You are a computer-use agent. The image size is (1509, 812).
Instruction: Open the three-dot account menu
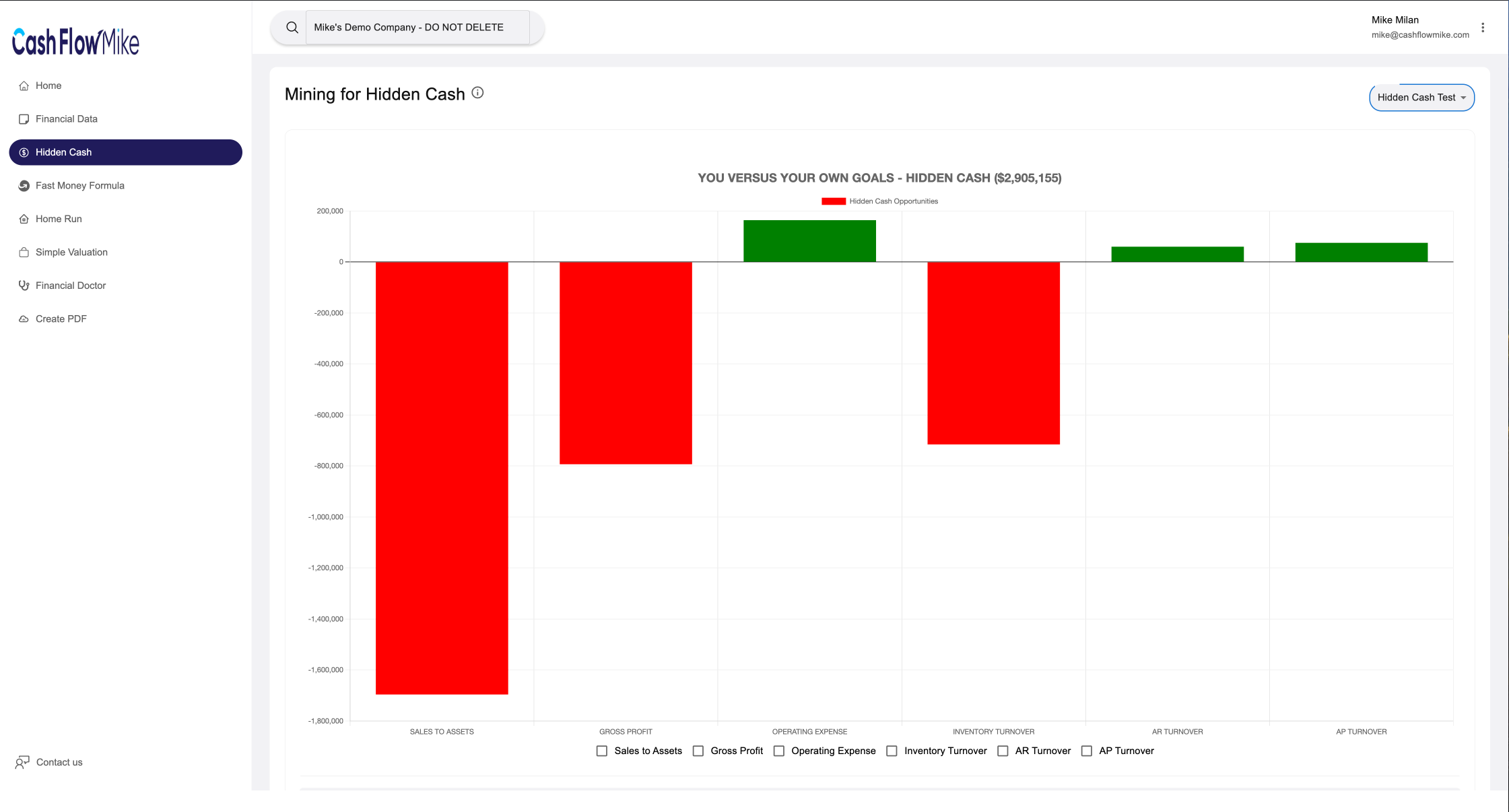pos(1483,28)
